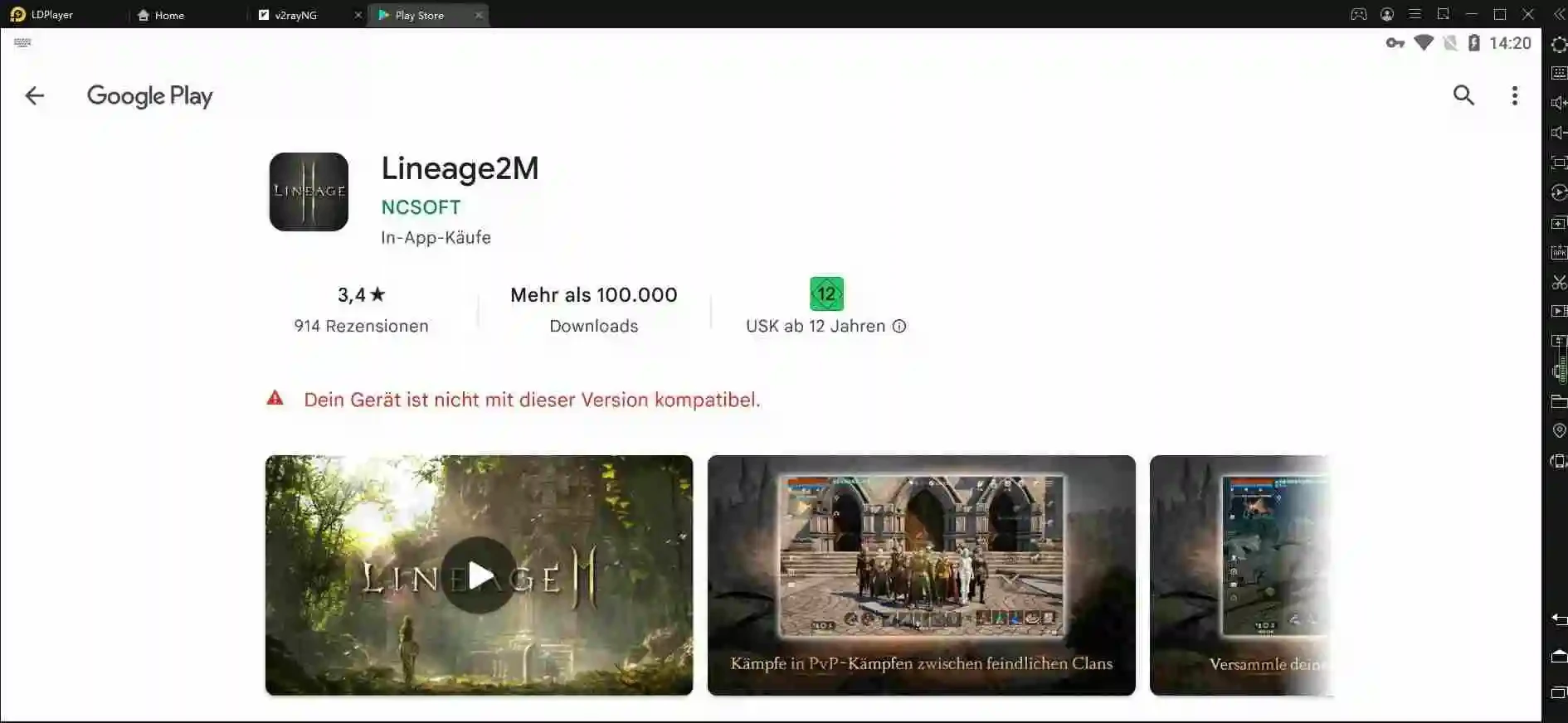The image size is (1568, 723).
Task: Start the video recorder from the sidebar
Action: click(x=1559, y=311)
